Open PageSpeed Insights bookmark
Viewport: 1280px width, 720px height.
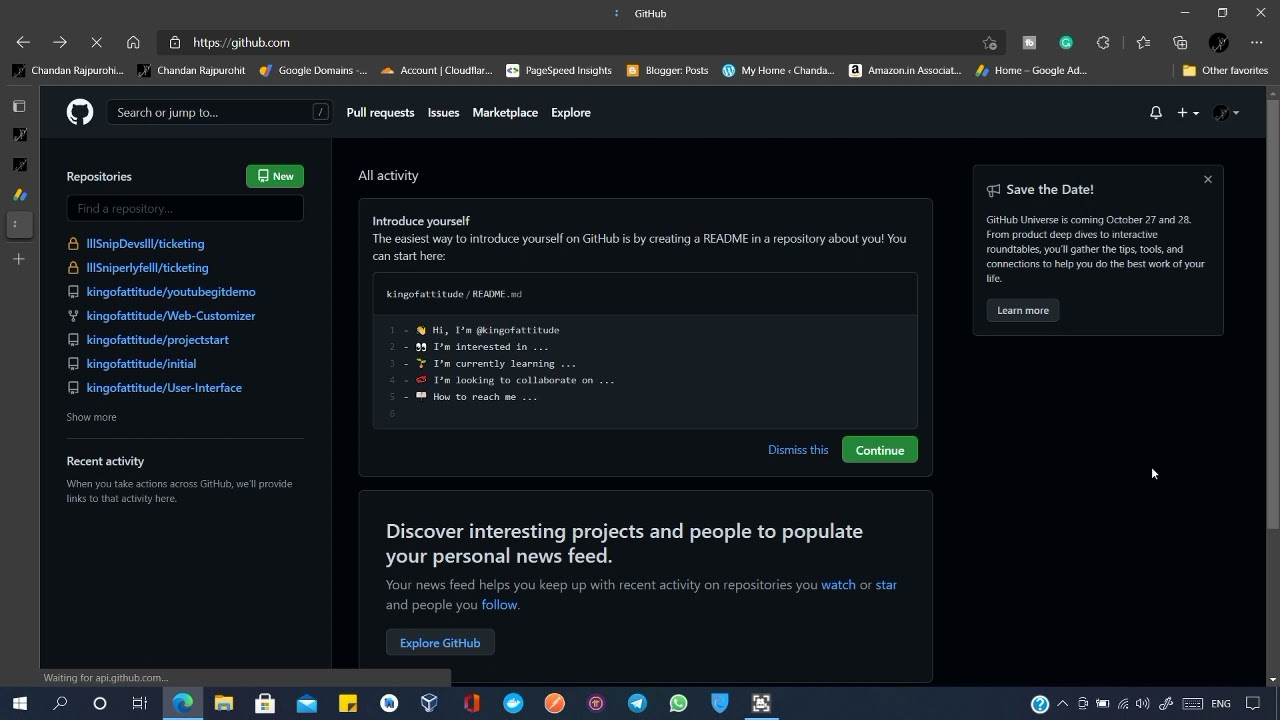559,71
